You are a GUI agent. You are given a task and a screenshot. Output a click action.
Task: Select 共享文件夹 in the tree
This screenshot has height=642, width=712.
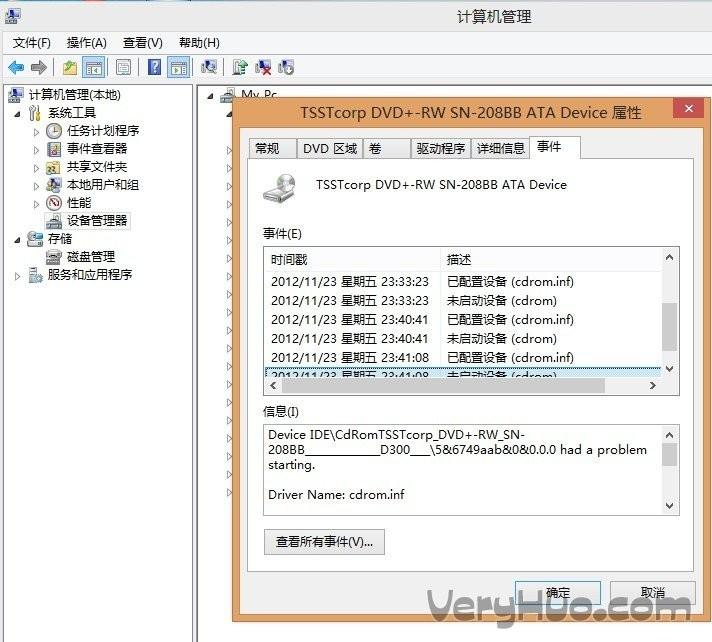tap(97, 167)
